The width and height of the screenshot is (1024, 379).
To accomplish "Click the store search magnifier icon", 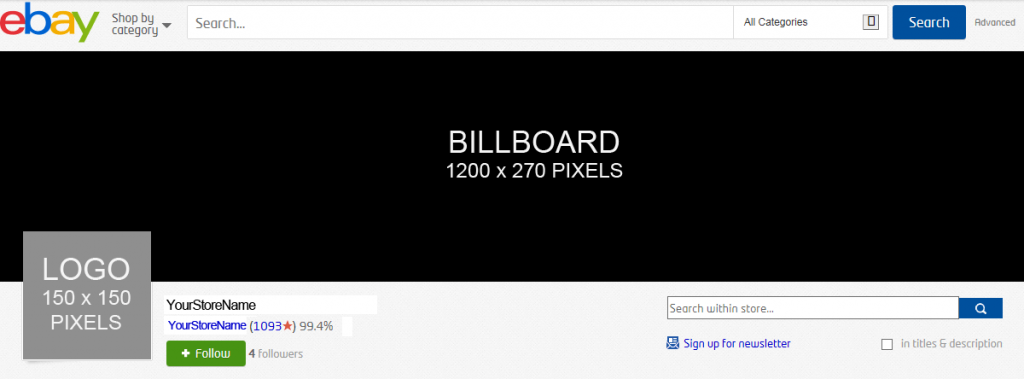I will click(x=980, y=308).
